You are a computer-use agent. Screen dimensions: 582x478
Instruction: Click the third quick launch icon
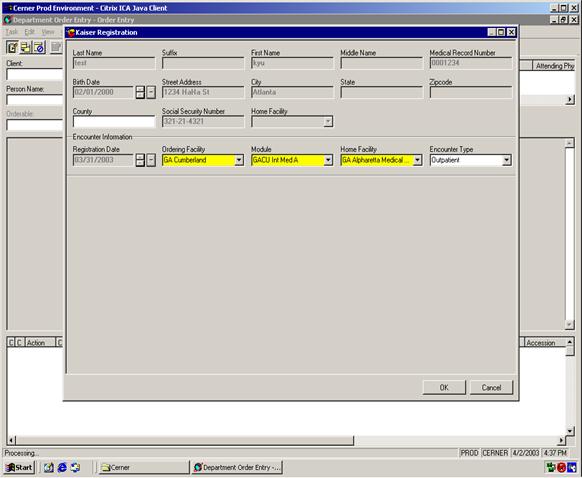point(75,468)
